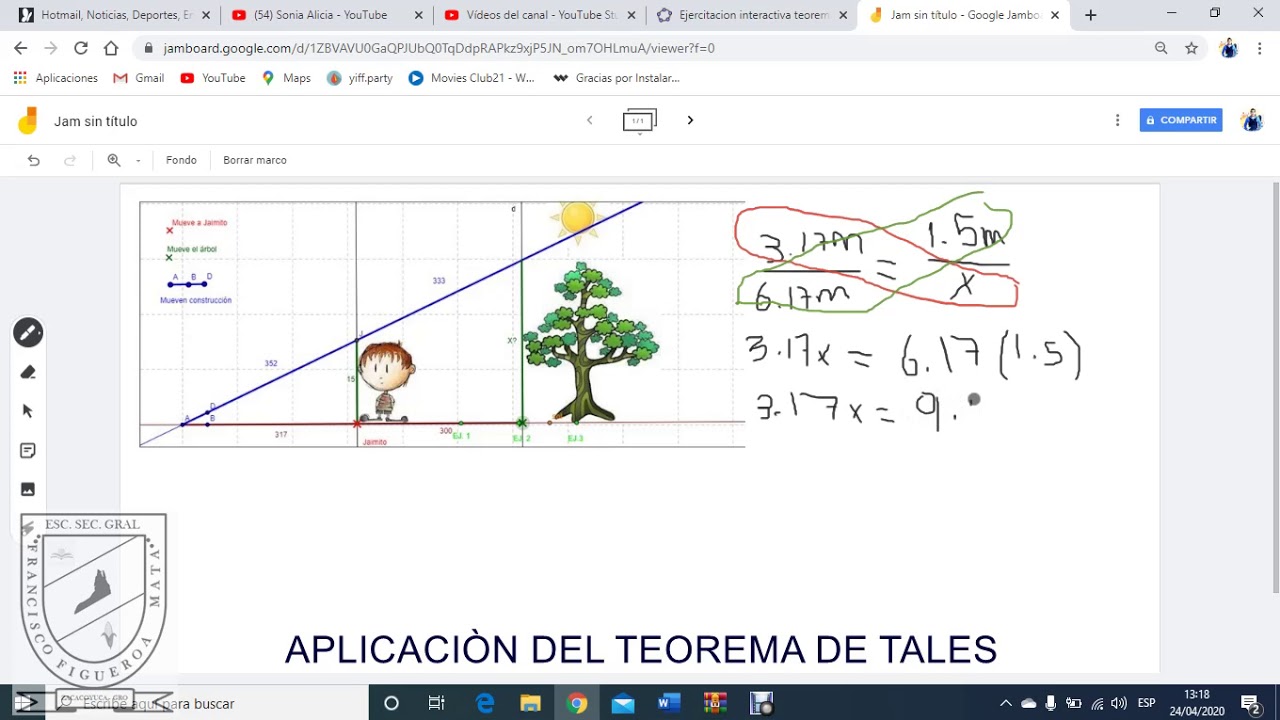The image size is (1280, 720).
Task: Open Word from the taskbar
Action: 669,704
